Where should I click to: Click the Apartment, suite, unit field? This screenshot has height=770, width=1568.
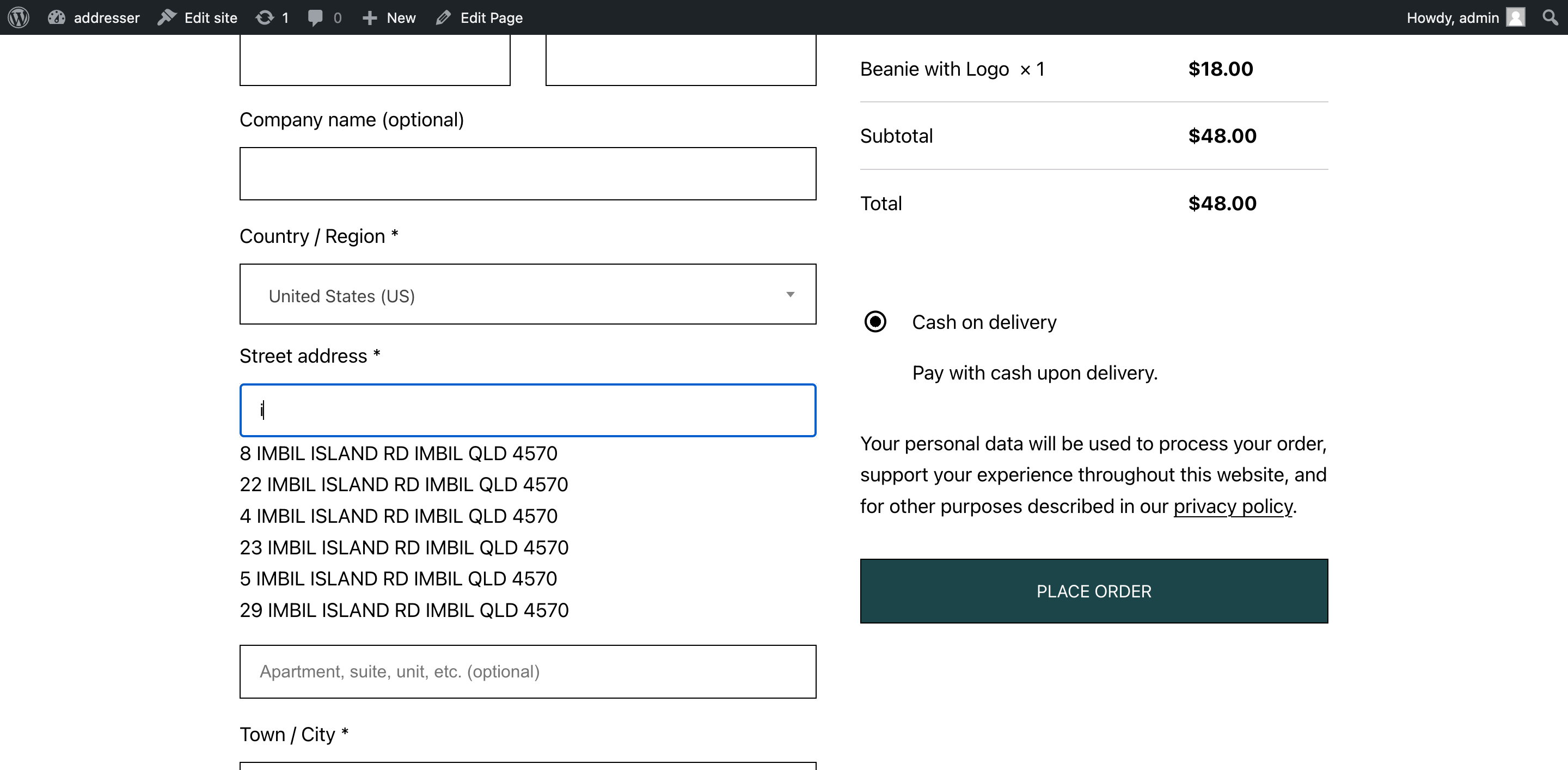pos(528,671)
